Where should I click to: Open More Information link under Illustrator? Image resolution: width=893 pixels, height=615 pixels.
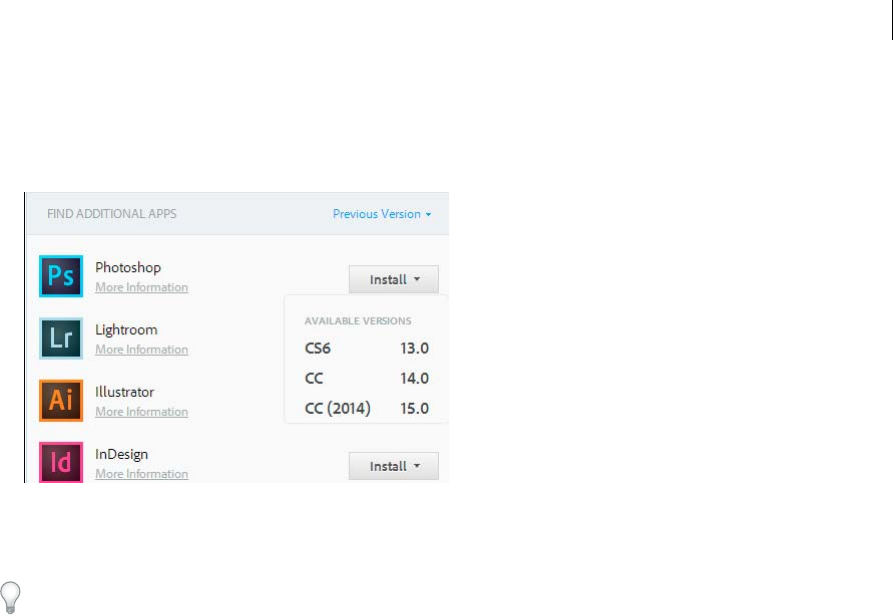141,411
